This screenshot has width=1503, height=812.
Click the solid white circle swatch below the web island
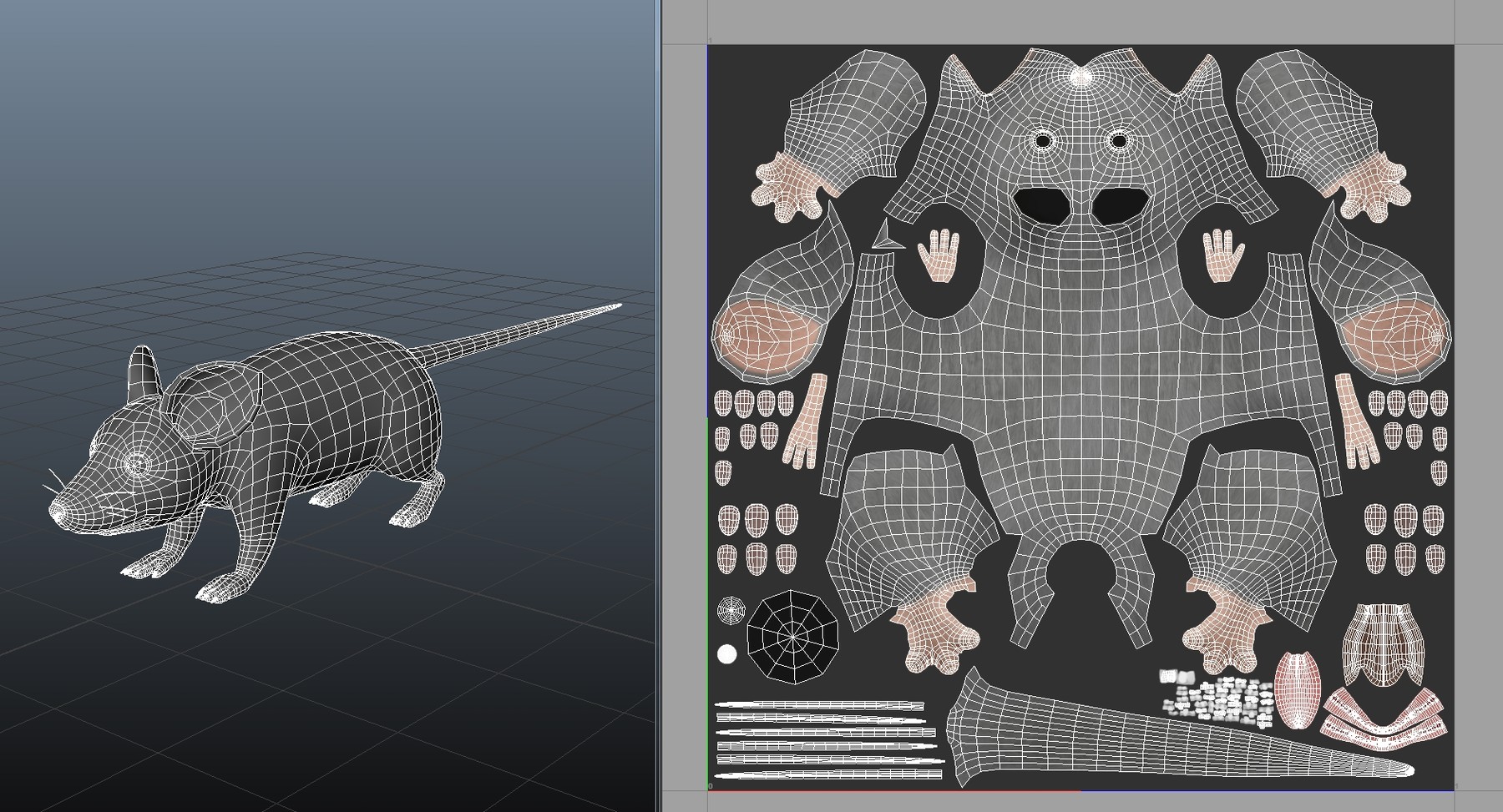(x=726, y=653)
